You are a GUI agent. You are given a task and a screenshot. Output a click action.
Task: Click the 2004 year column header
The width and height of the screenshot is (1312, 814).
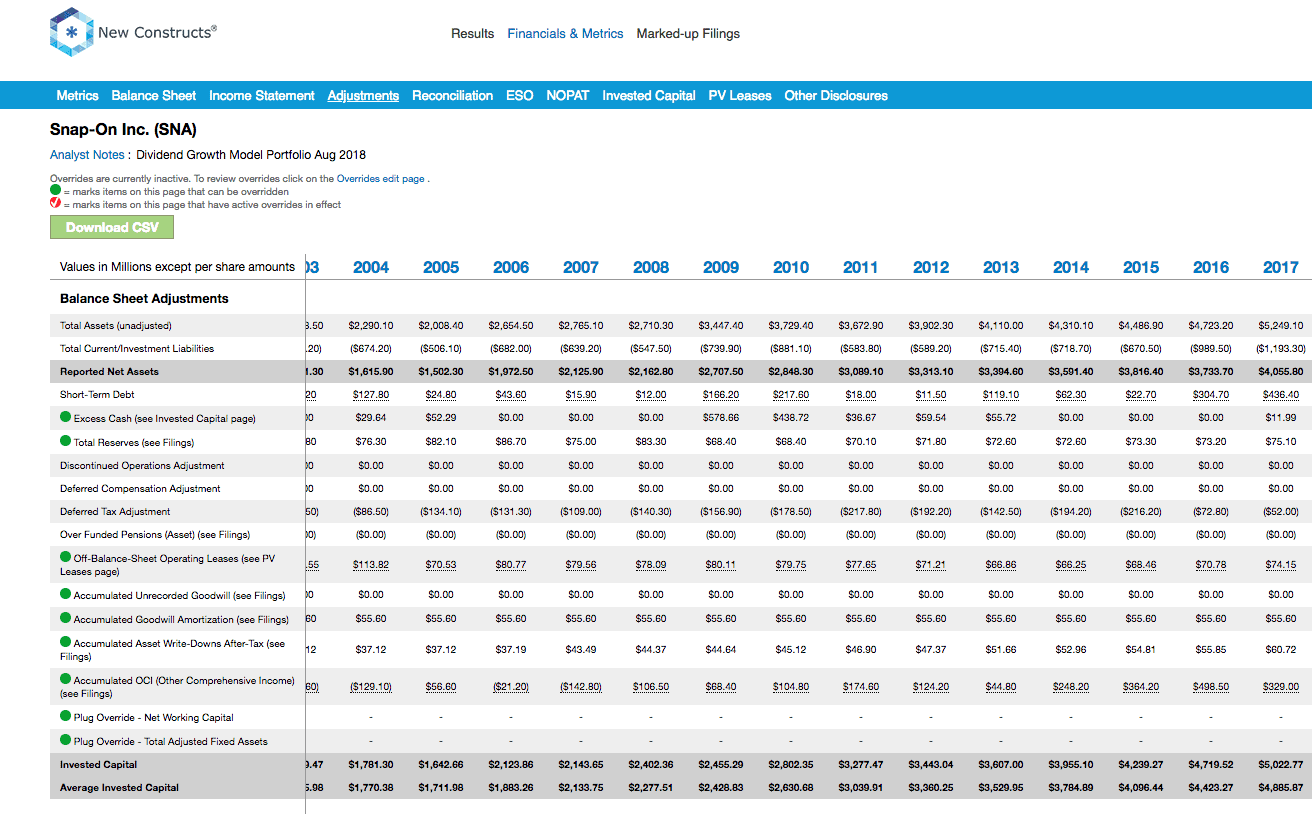(371, 267)
